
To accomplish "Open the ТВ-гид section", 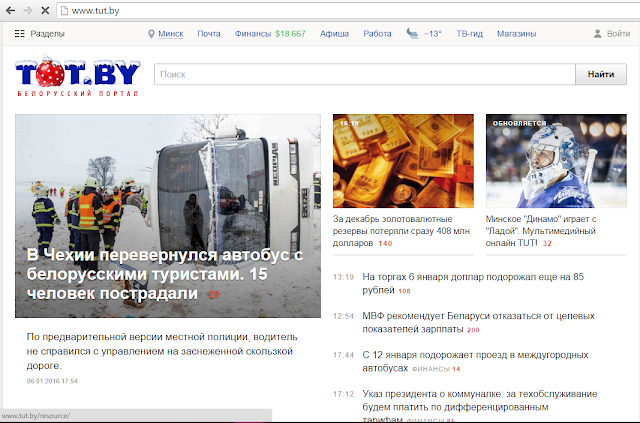I will [469, 34].
